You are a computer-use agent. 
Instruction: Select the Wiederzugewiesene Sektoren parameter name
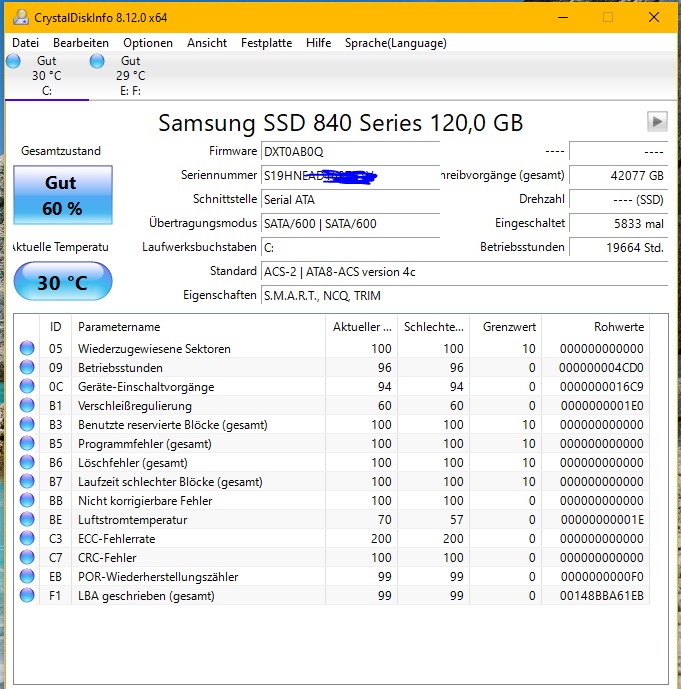[154, 349]
